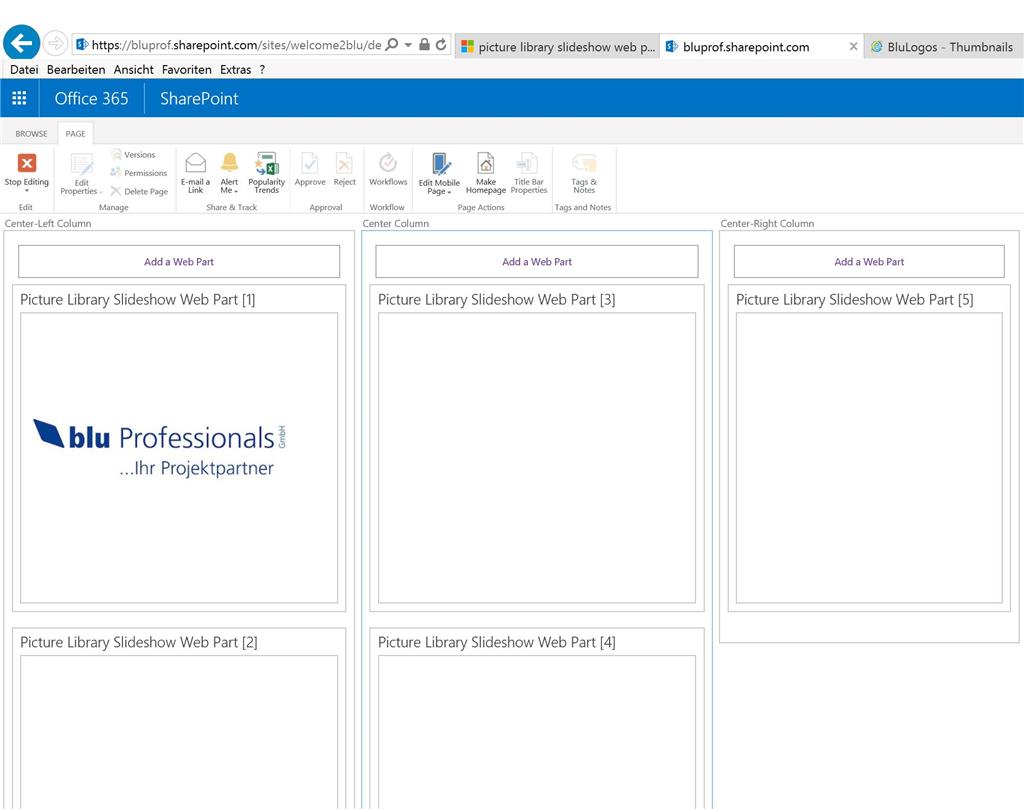This screenshot has width=1024, height=809.
Task: Open the Datei menu
Action: 24,69
